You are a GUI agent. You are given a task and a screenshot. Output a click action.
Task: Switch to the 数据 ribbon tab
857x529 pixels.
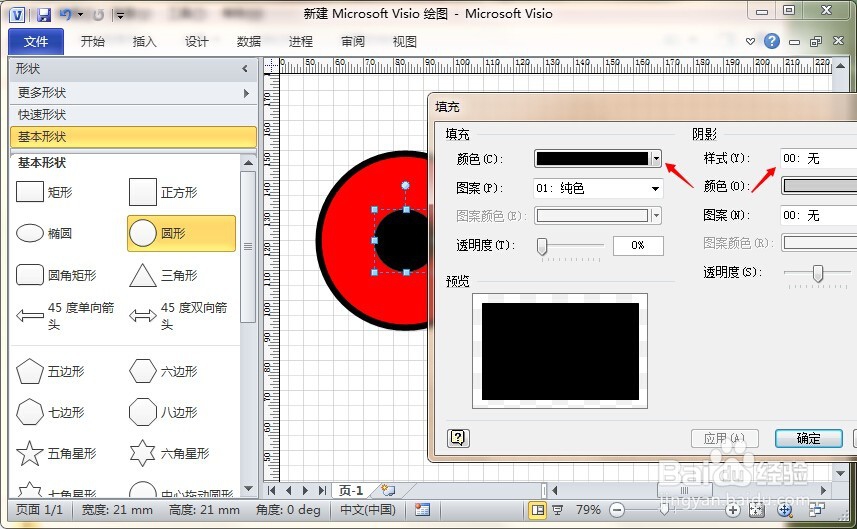click(249, 42)
